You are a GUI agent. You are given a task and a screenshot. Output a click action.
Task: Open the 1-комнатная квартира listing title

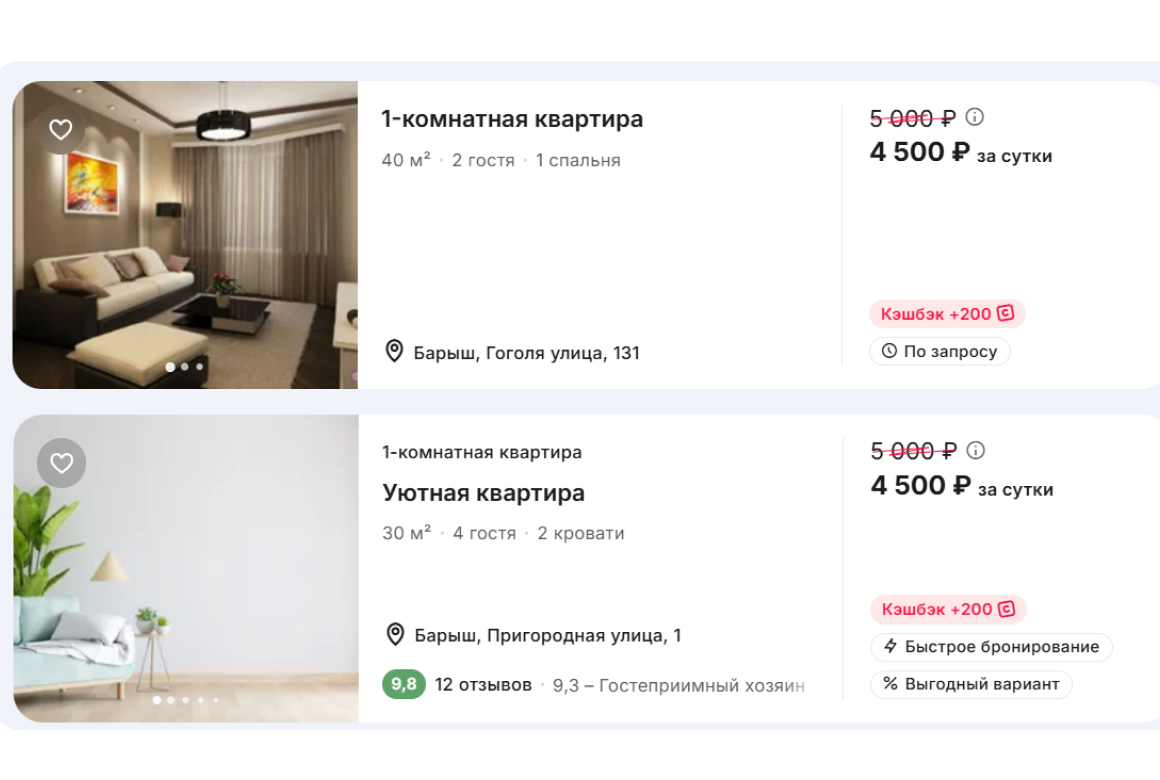[512, 119]
